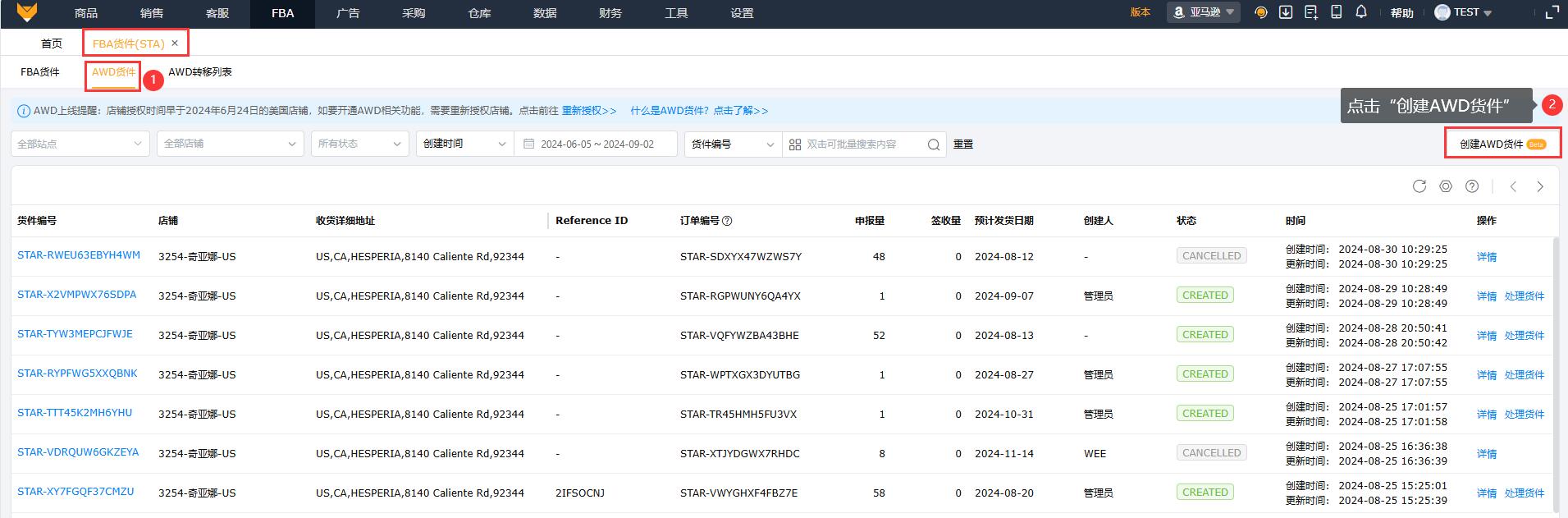Click the download center icon
The width and height of the screenshot is (1568, 518).
point(1286,12)
